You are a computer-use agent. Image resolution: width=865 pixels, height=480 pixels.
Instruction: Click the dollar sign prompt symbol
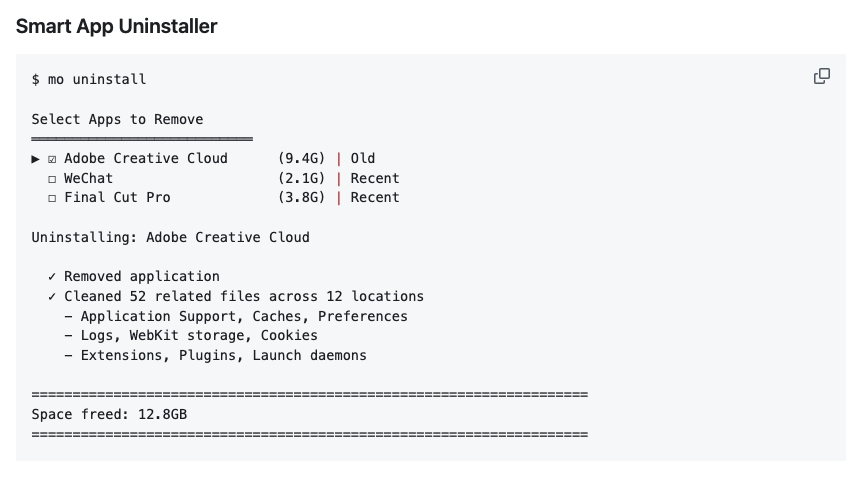click(36, 79)
